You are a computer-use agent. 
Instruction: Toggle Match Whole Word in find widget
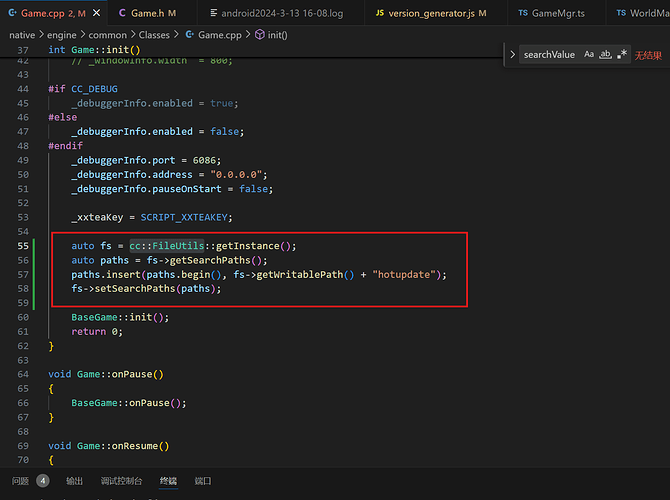pos(605,54)
